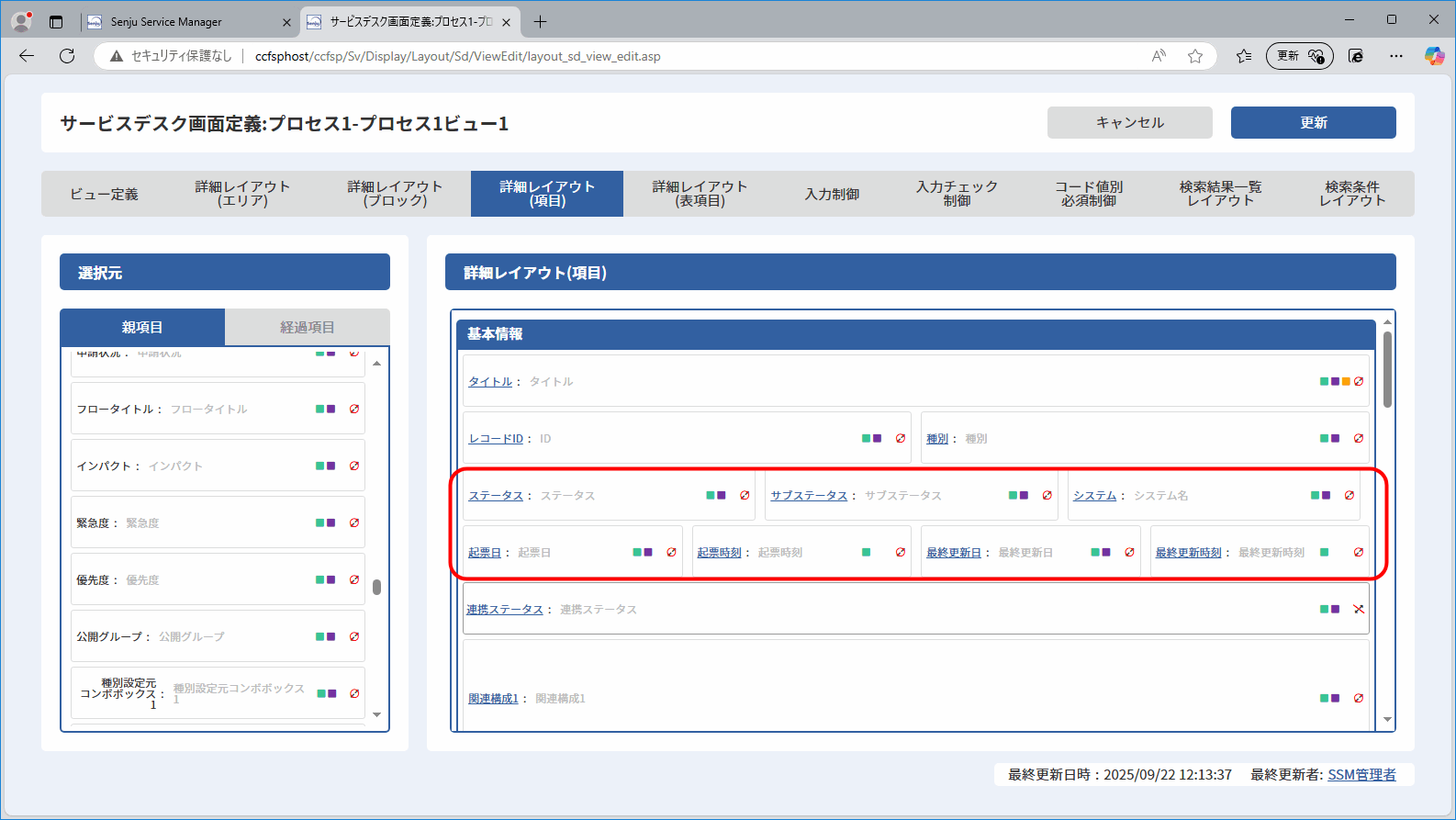Viewport: 1456px width, 820px height.
Task: Click the red circle-slash icon beside 公開グループ
Action: (354, 636)
